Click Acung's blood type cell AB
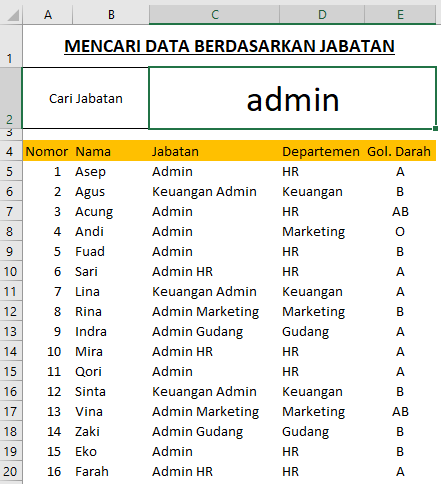 400,211
